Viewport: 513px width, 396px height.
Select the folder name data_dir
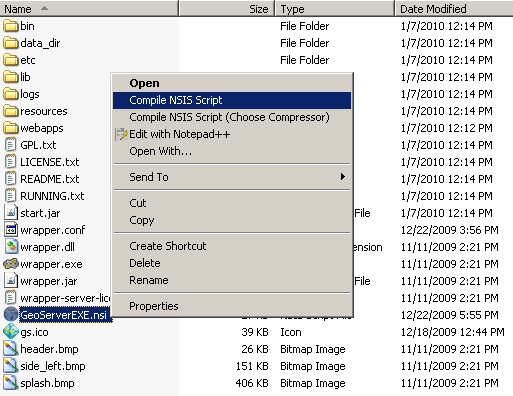click(x=40, y=43)
